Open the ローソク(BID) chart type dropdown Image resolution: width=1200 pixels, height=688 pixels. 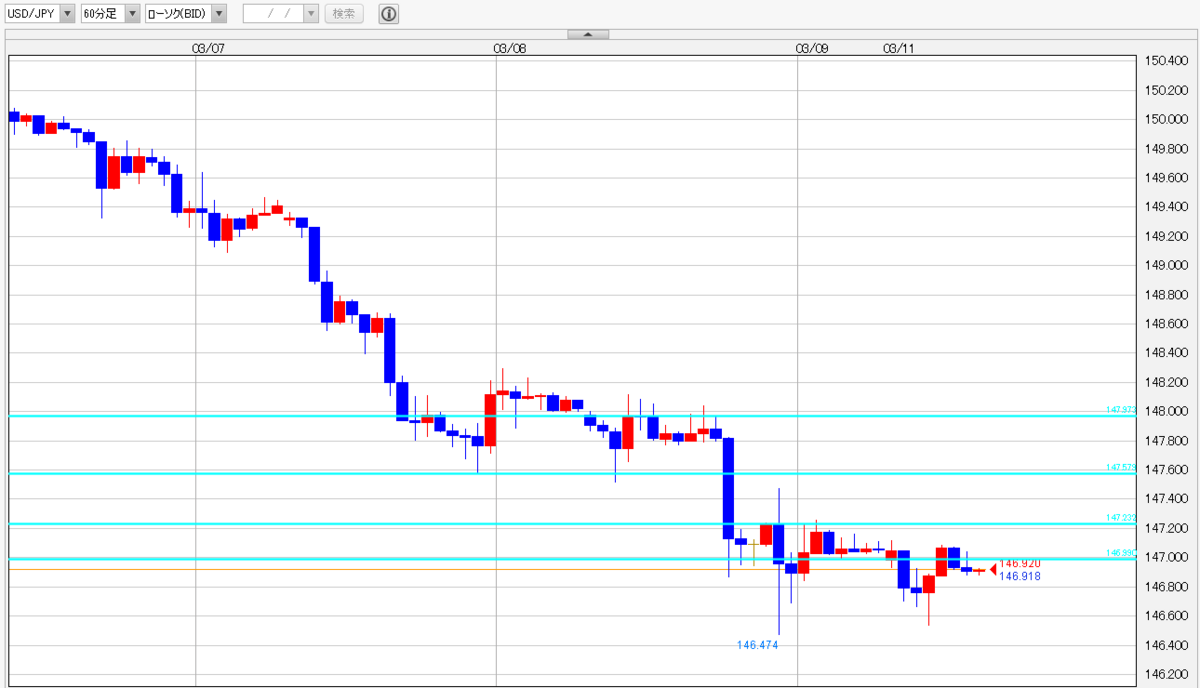pyautogui.click(x=185, y=14)
